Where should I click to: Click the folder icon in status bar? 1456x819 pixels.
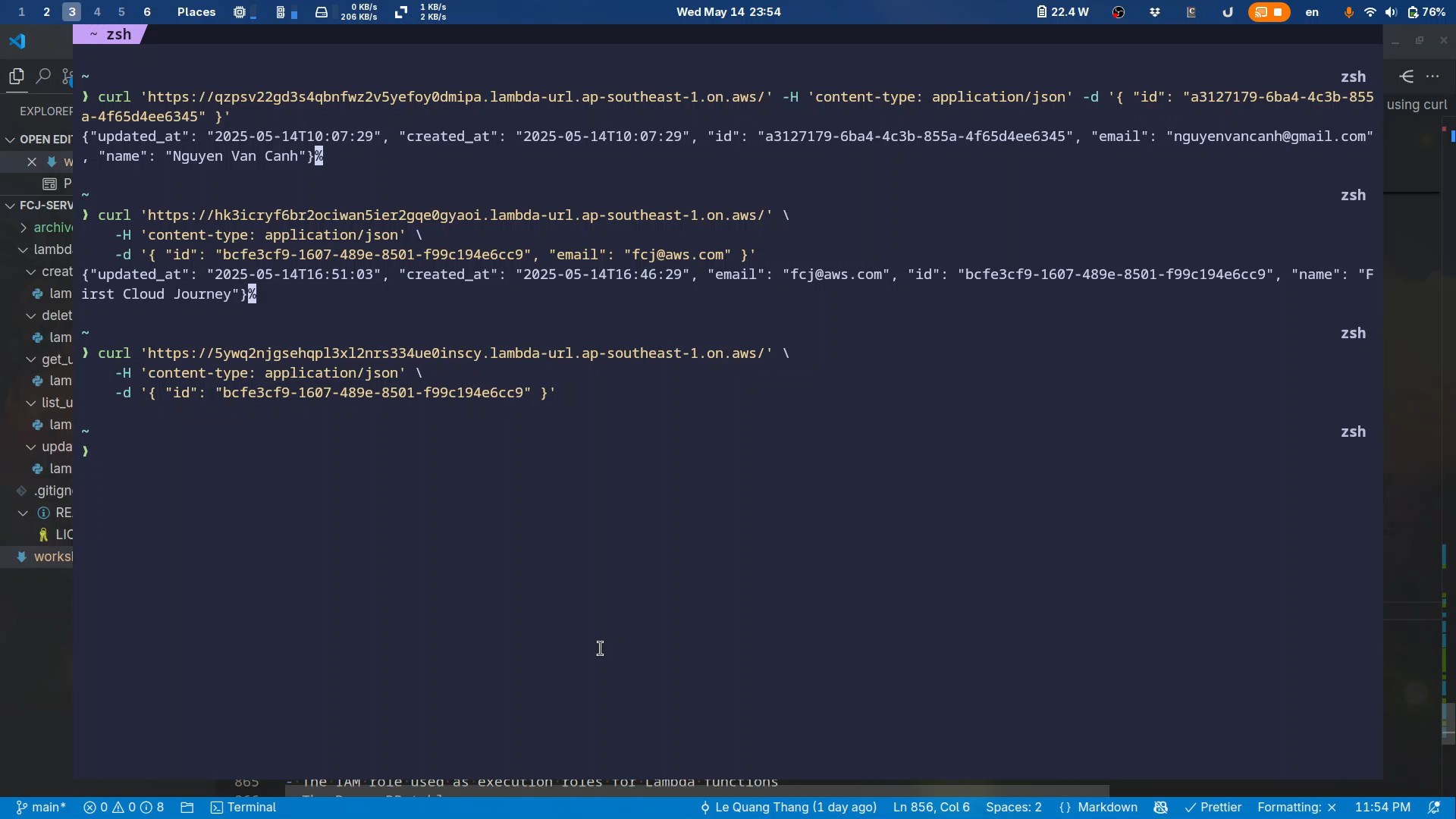187,808
